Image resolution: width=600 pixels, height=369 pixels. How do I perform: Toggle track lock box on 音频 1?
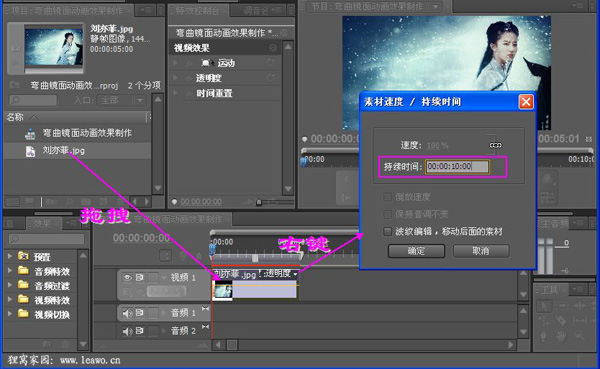(x=153, y=313)
